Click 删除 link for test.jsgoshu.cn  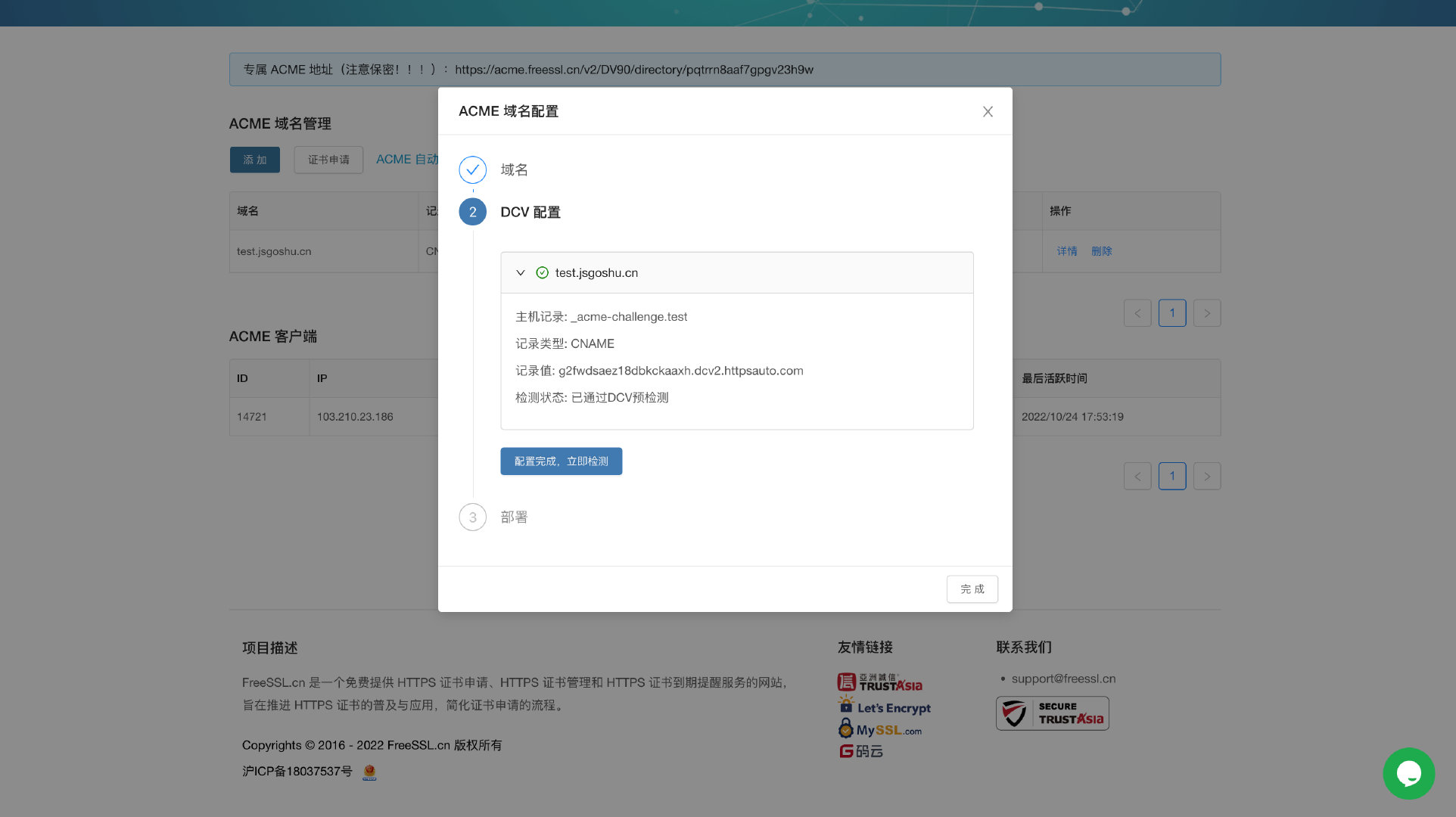pos(1101,251)
